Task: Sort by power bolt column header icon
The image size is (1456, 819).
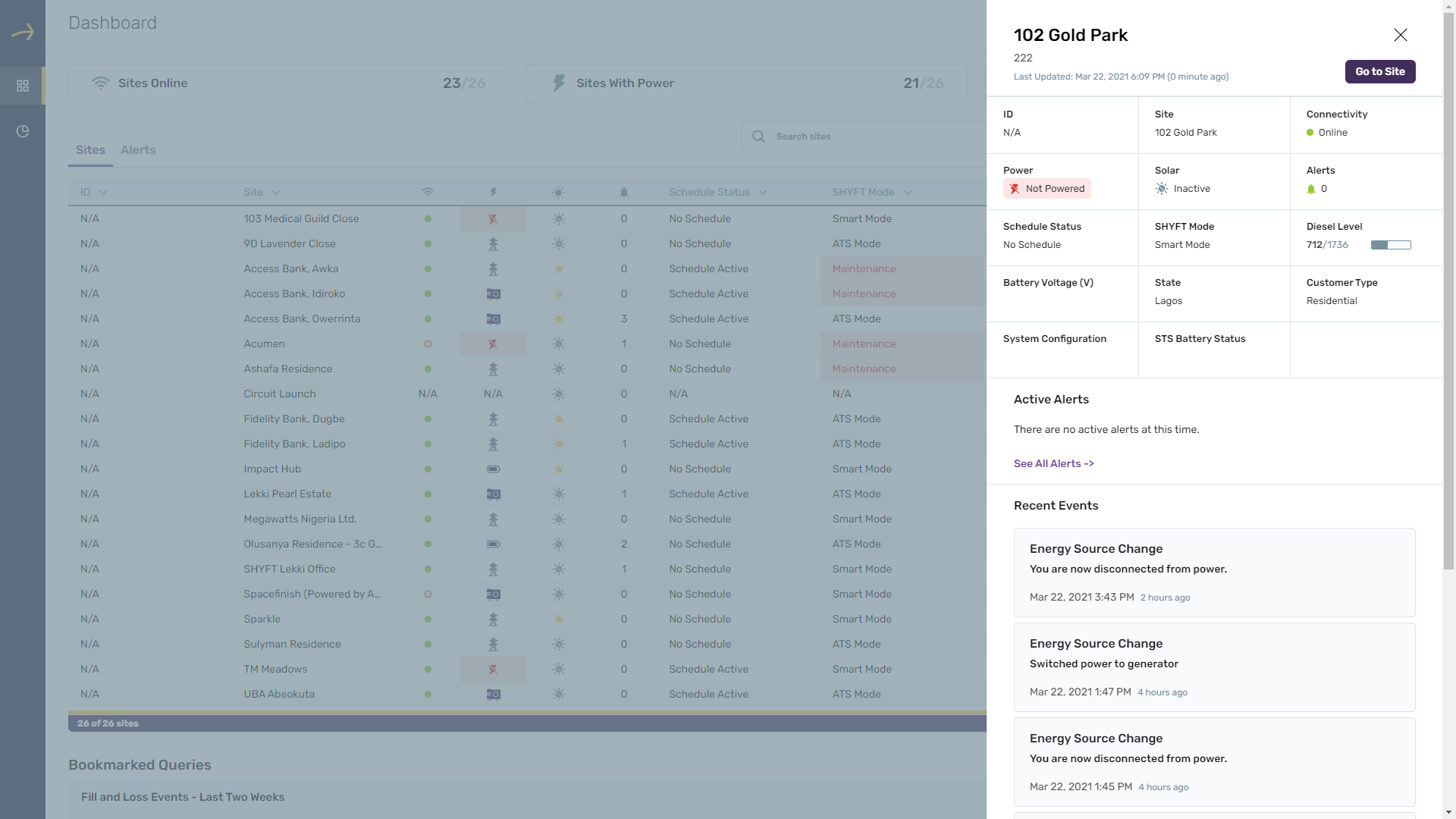Action: click(493, 193)
